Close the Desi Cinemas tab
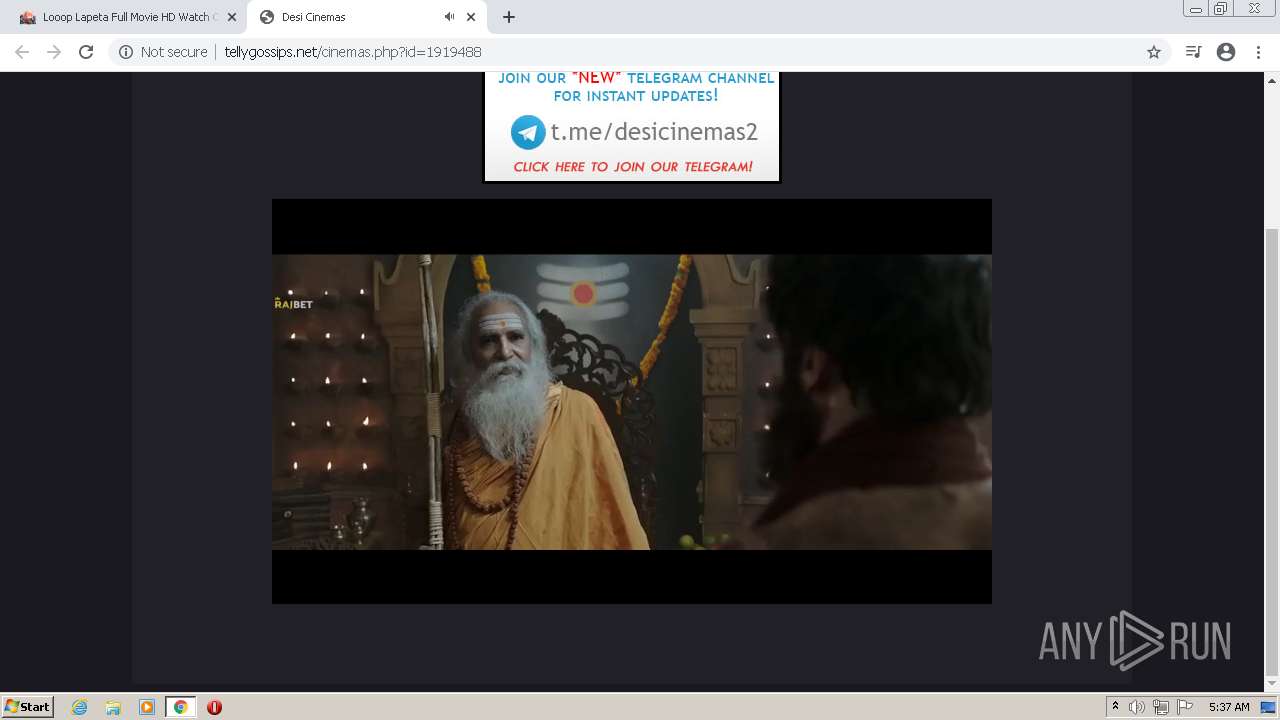 click(471, 17)
